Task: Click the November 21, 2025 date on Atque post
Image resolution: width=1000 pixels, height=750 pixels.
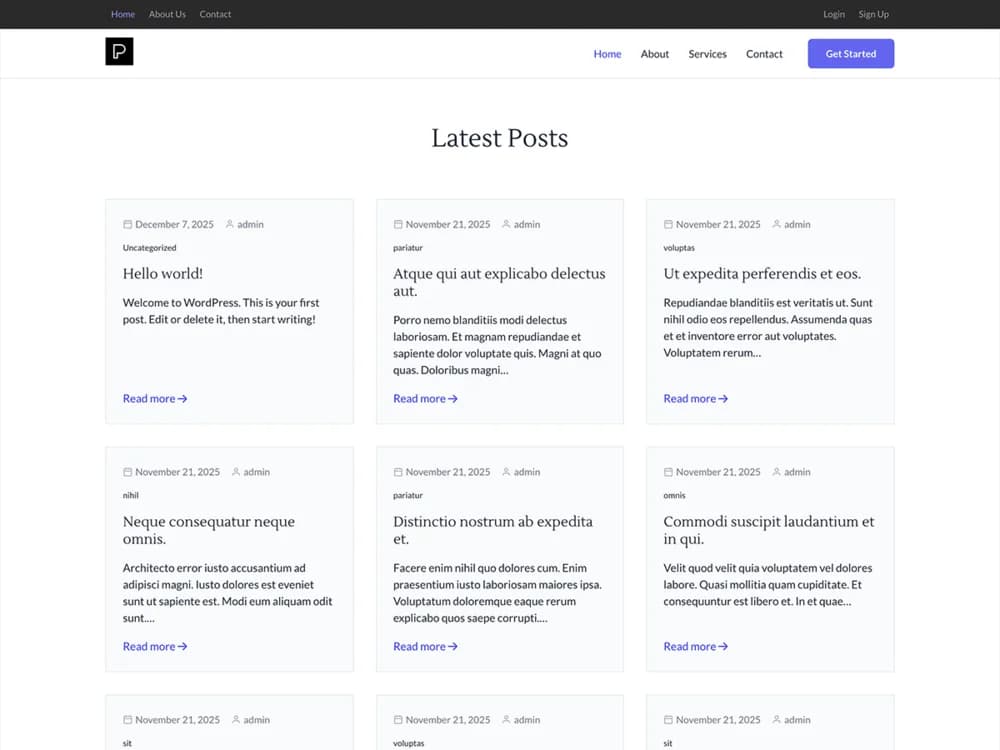Action: click(448, 225)
